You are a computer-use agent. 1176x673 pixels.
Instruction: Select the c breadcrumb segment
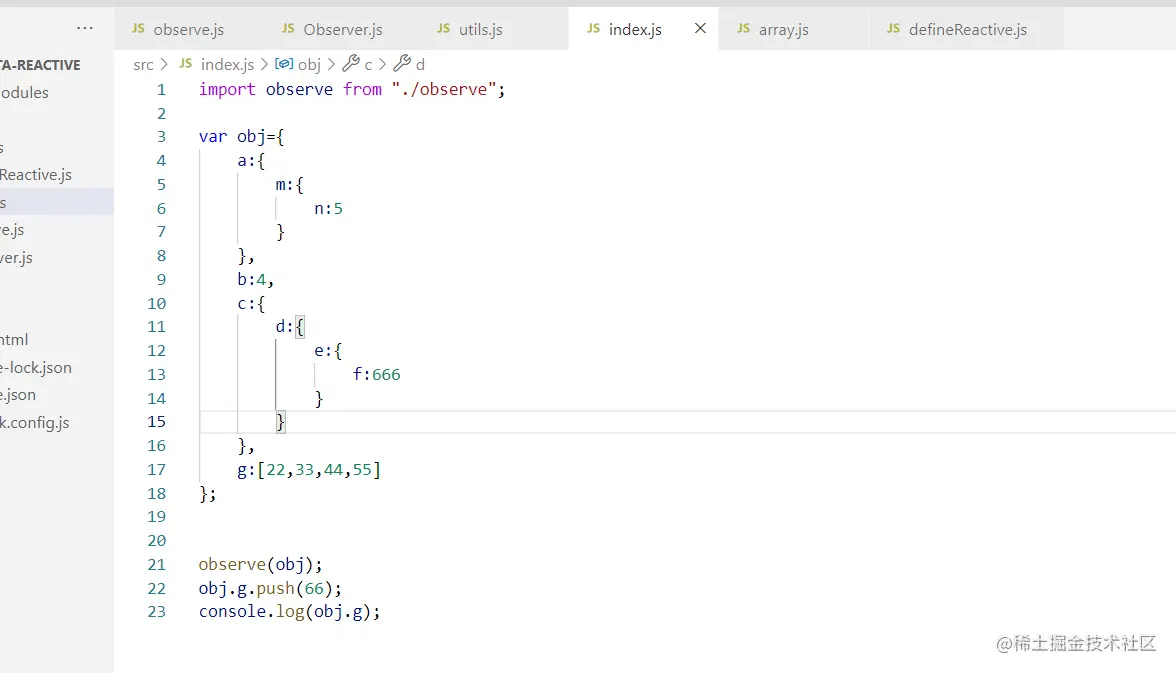[368, 65]
